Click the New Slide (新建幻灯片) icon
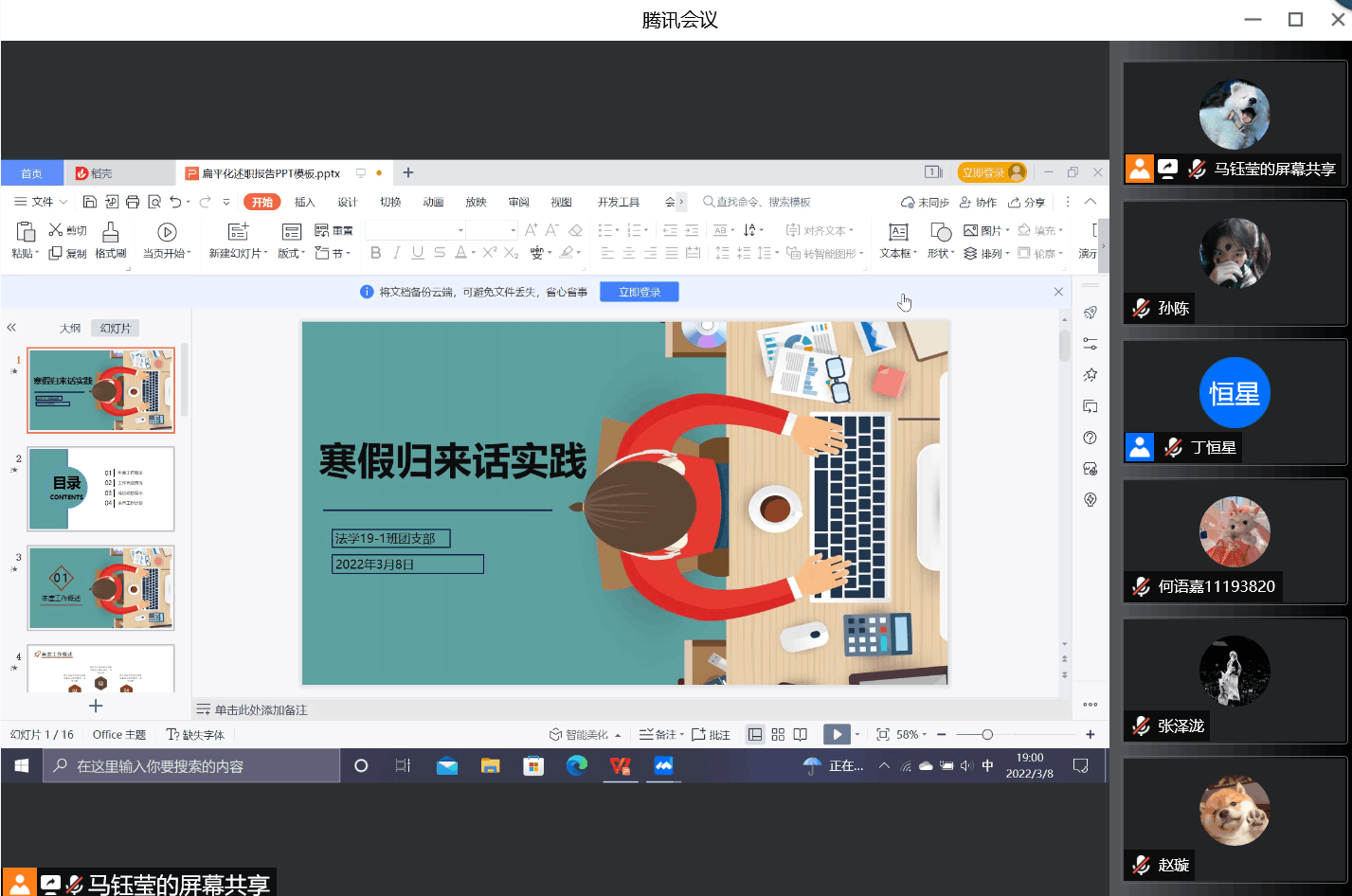 pyautogui.click(x=238, y=232)
